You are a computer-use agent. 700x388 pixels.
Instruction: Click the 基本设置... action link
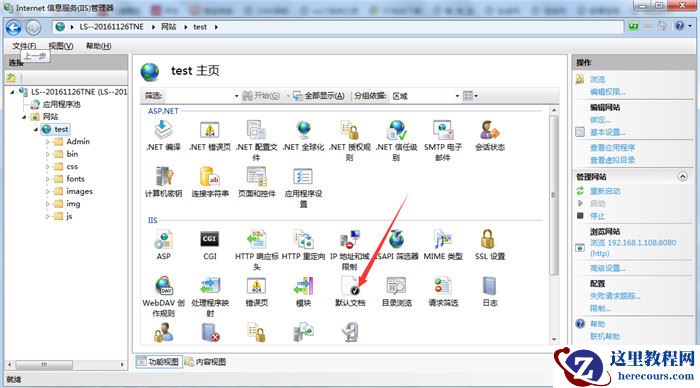point(608,132)
